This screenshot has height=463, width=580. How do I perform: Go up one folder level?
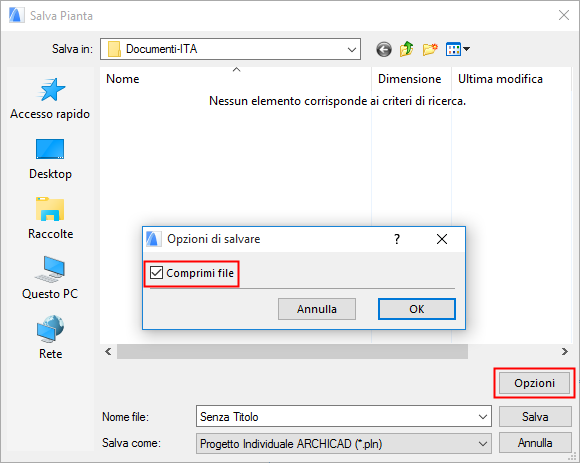(407, 49)
